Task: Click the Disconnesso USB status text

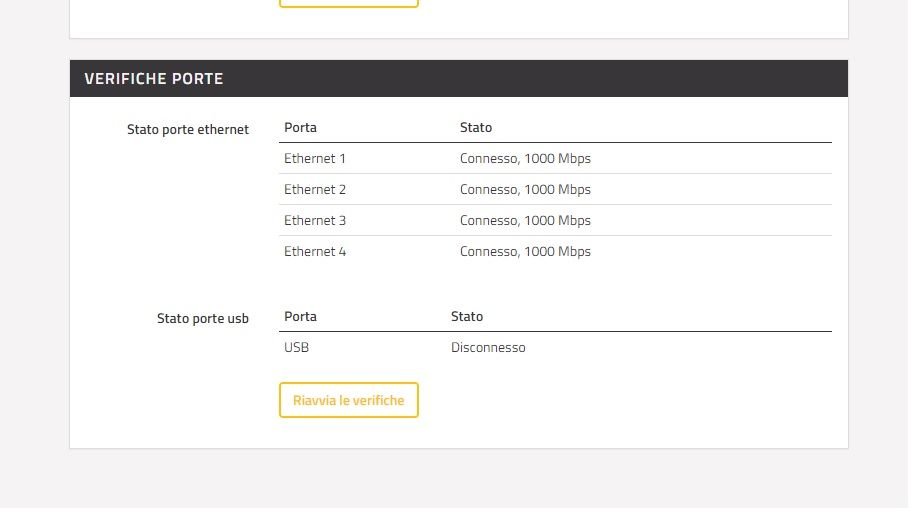Action: pos(488,347)
